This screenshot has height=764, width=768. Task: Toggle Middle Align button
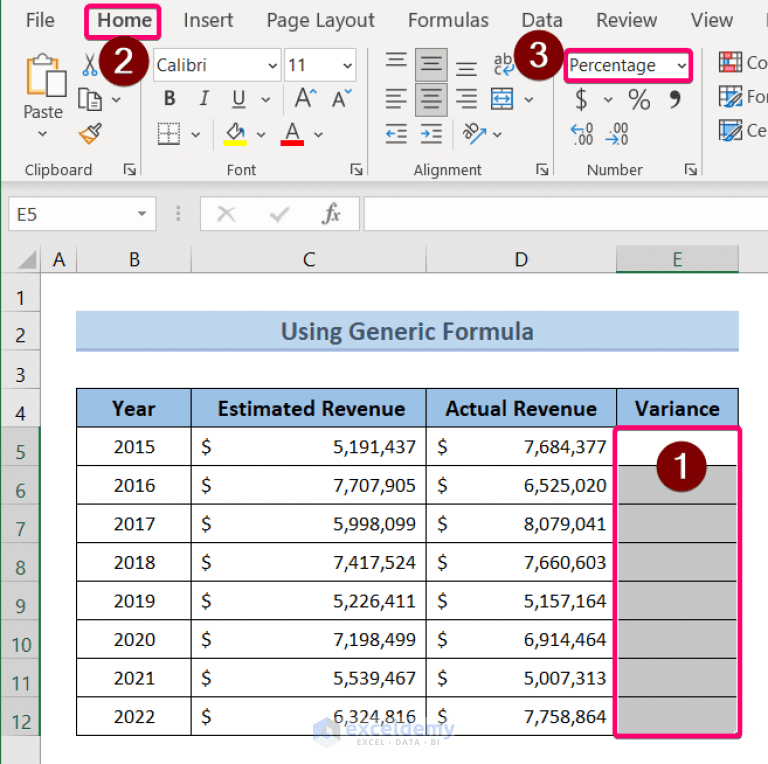point(431,64)
